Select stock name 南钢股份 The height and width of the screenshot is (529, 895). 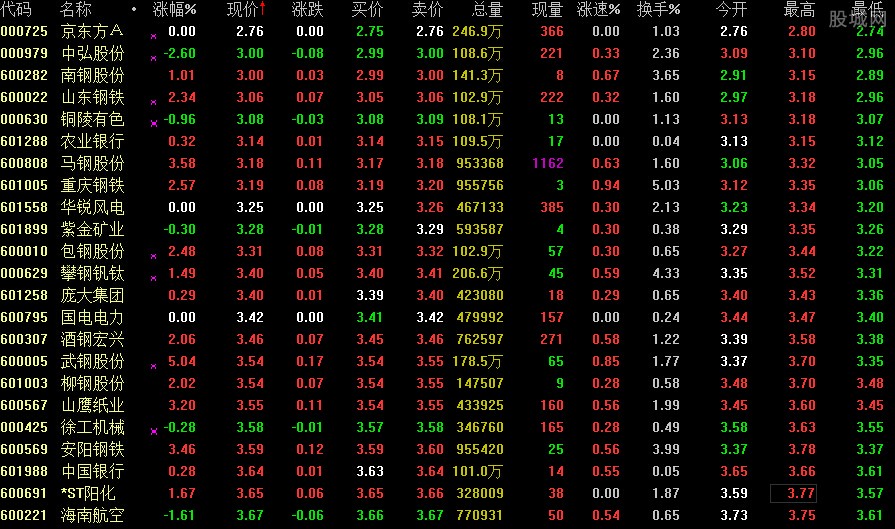(92, 75)
